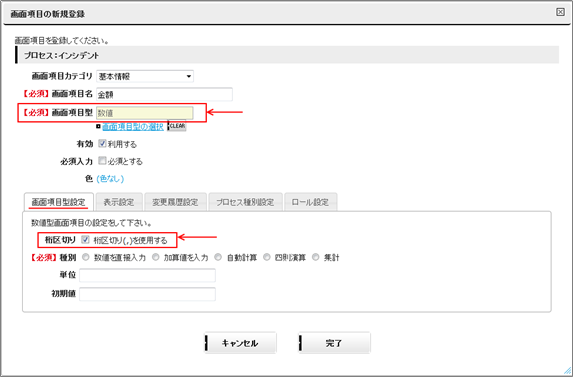Open the 画面項目型の選択 link

pyautogui.click(x=133, y=126)
